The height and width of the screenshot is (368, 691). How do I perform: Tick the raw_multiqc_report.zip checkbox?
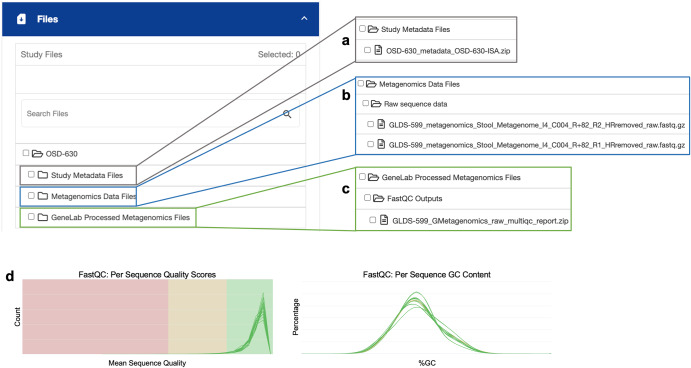point(373,219)
